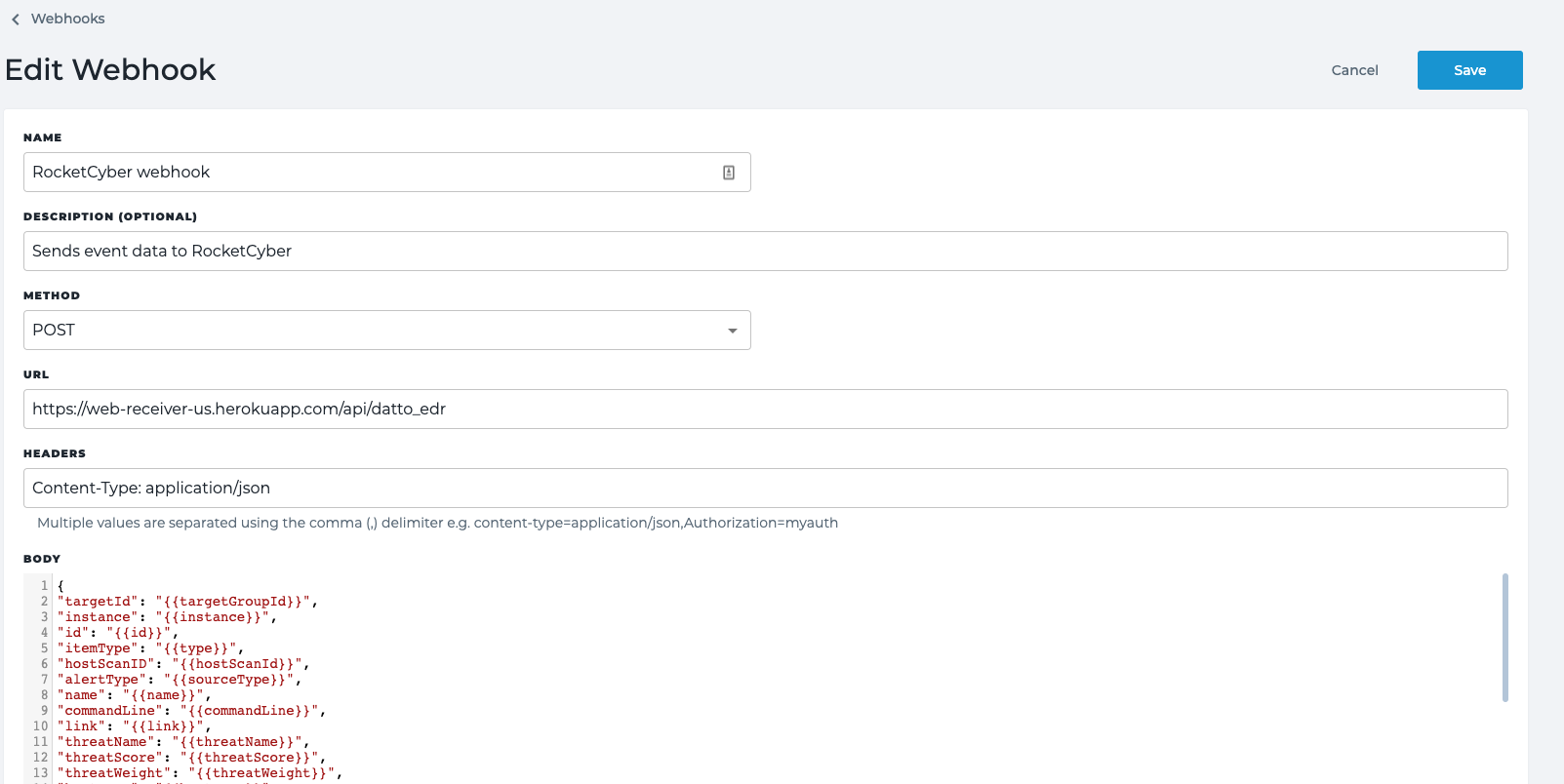Click the Body editor's vertical scrollbar
The width and height of the screenshot is (1564, 784).
pyautogui.click(x=1504, y=638)
